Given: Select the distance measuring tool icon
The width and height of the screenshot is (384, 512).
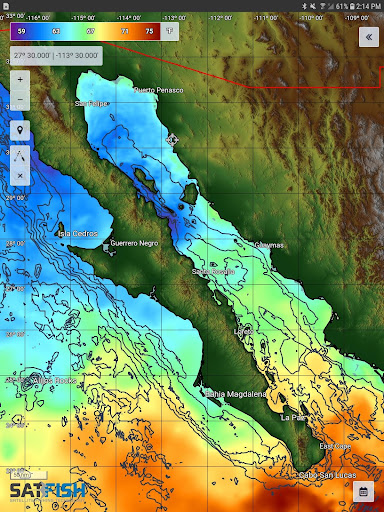Looking at the screenshot, I should [20, 156].
